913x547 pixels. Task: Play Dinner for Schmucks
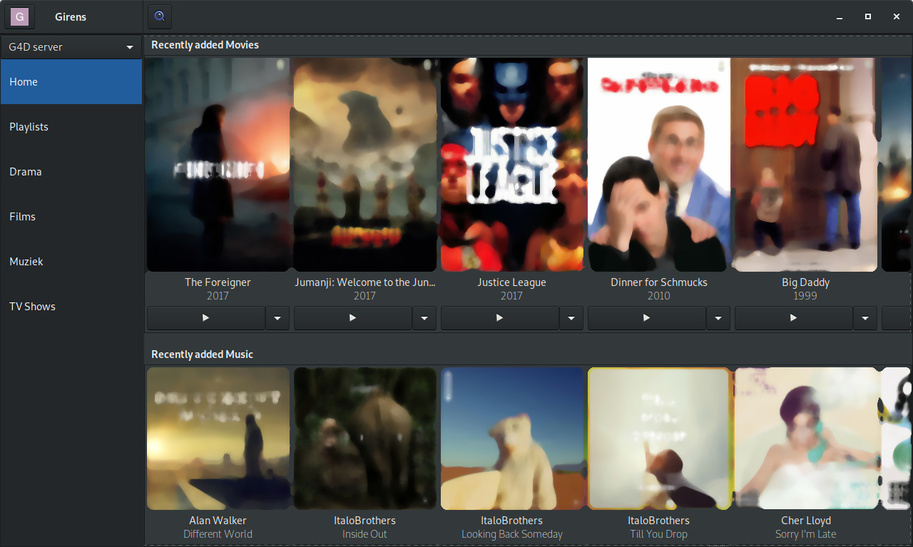pos(646,318)
